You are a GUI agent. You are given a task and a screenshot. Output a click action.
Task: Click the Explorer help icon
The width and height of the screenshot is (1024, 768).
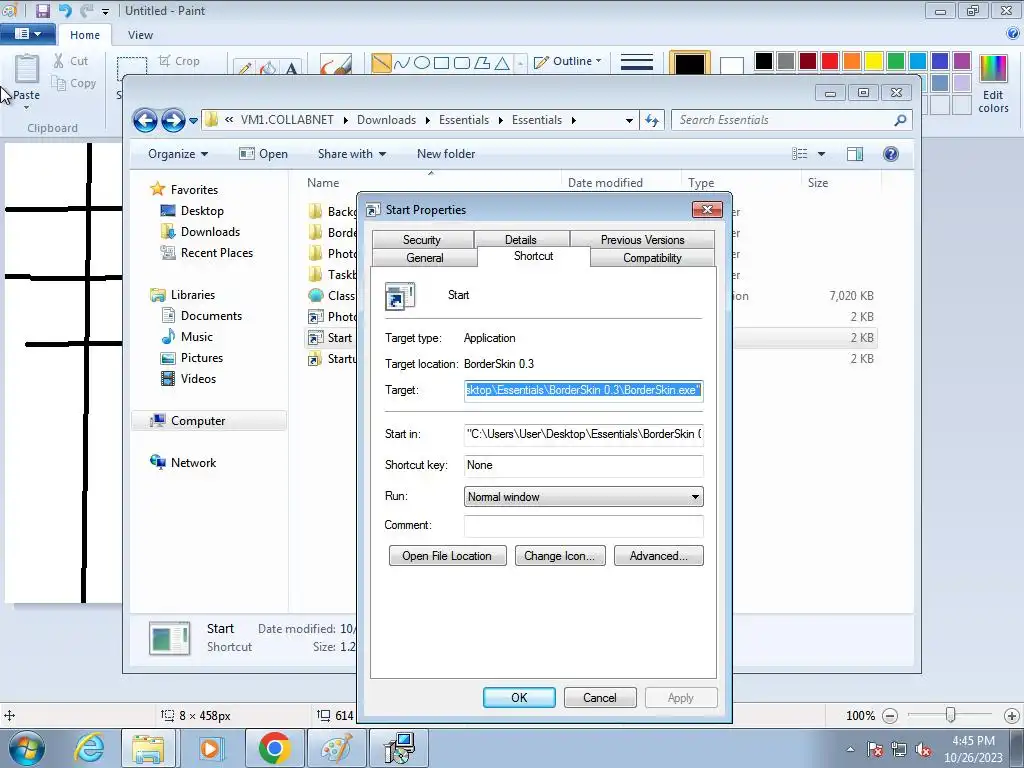[891, 154]
